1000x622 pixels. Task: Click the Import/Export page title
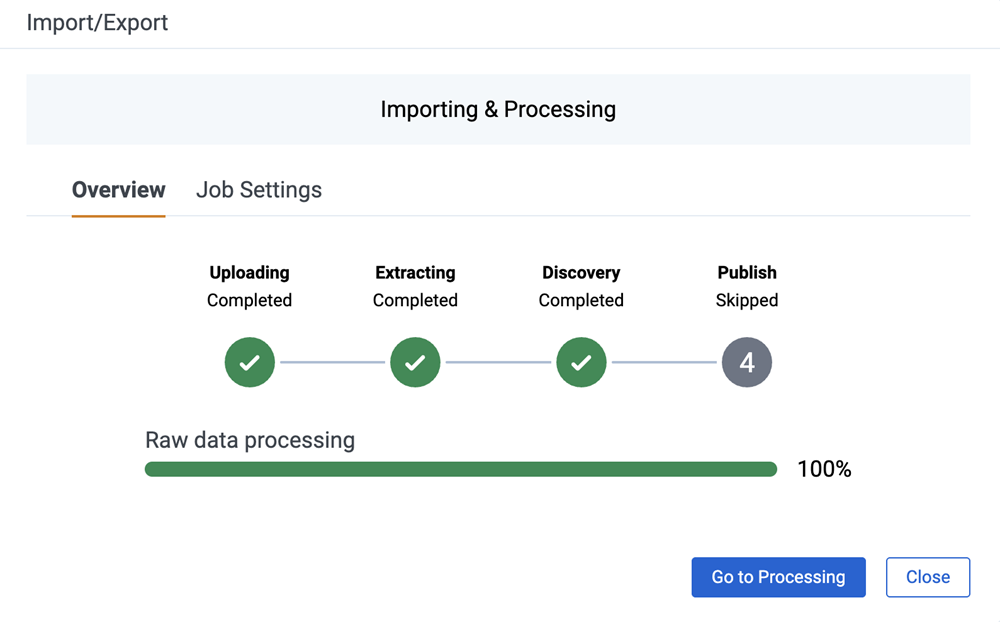[x=97, y=23]
